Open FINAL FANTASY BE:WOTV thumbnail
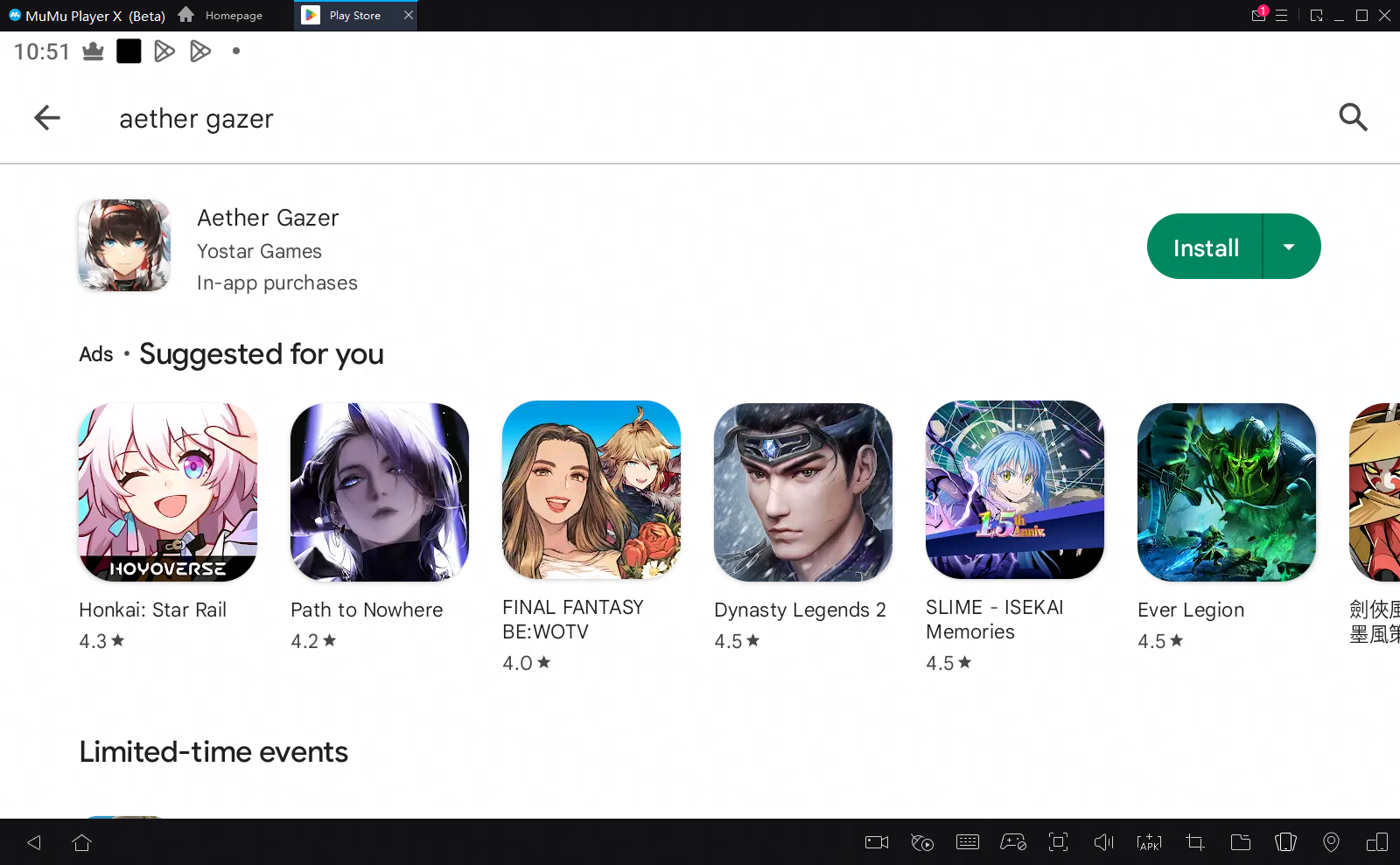 [591, 491]
